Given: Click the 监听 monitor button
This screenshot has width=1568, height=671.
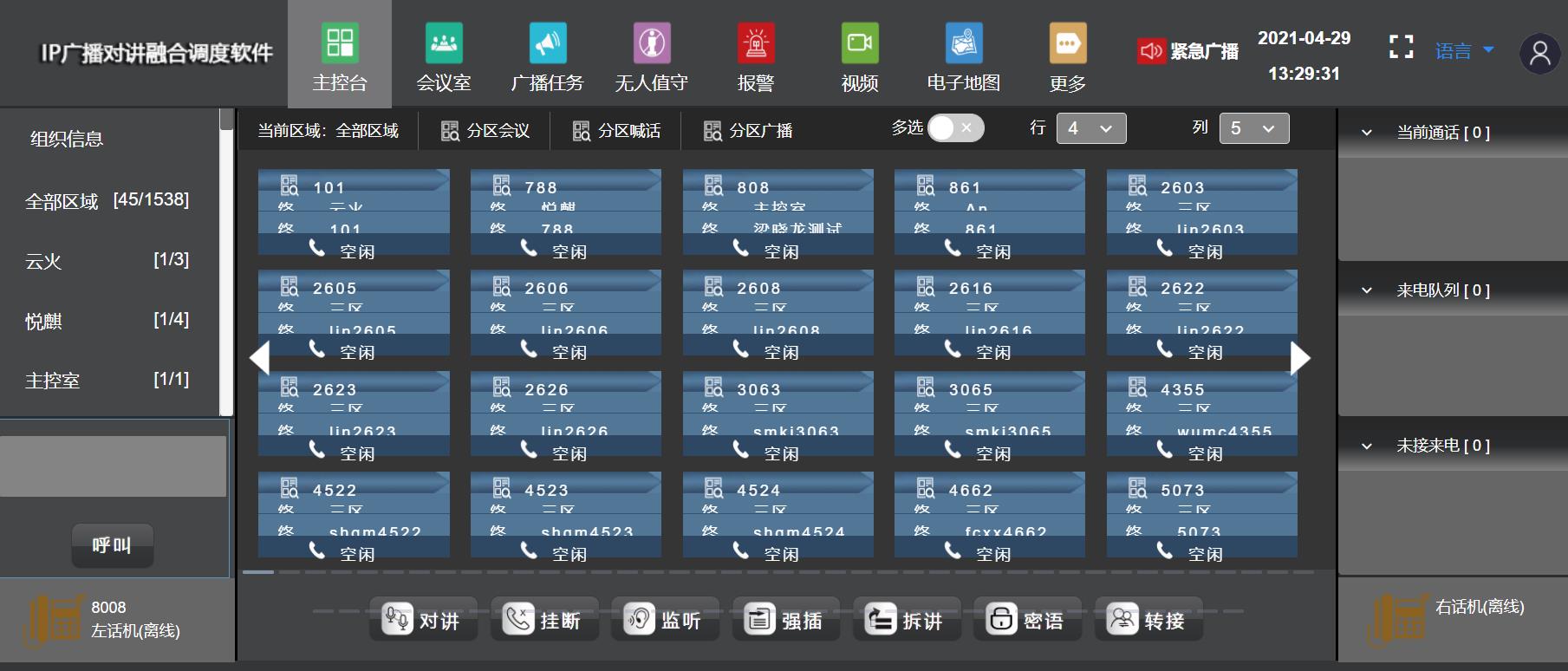Looking at the screenshot, I should pos(665,620).
